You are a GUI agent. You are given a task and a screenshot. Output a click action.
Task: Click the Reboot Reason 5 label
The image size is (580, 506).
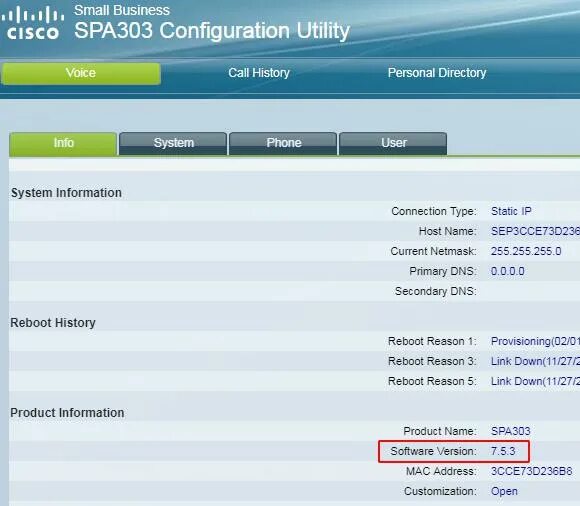[x=432, y=381]
